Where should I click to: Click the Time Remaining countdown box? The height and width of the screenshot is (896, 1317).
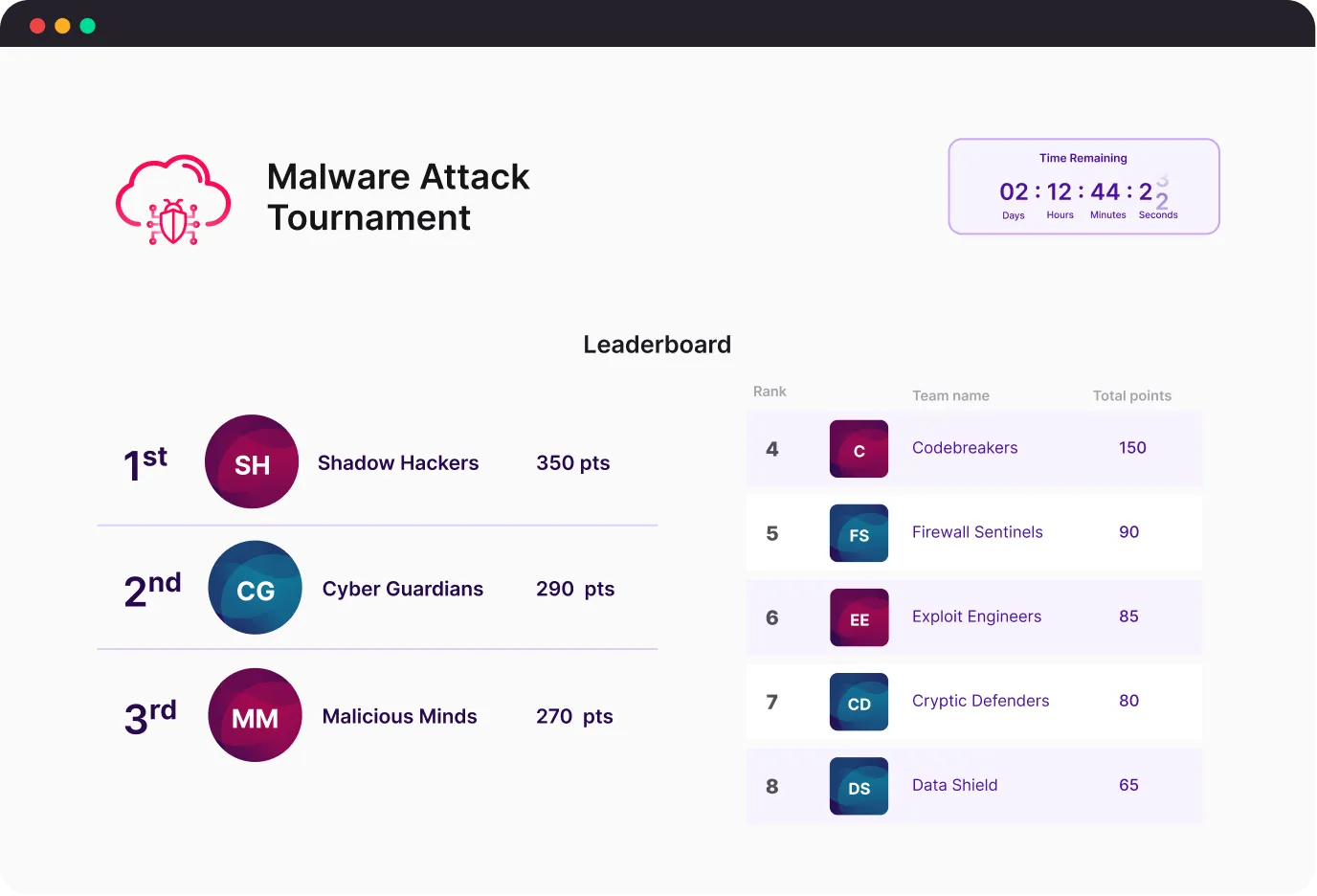(1083, 187)
